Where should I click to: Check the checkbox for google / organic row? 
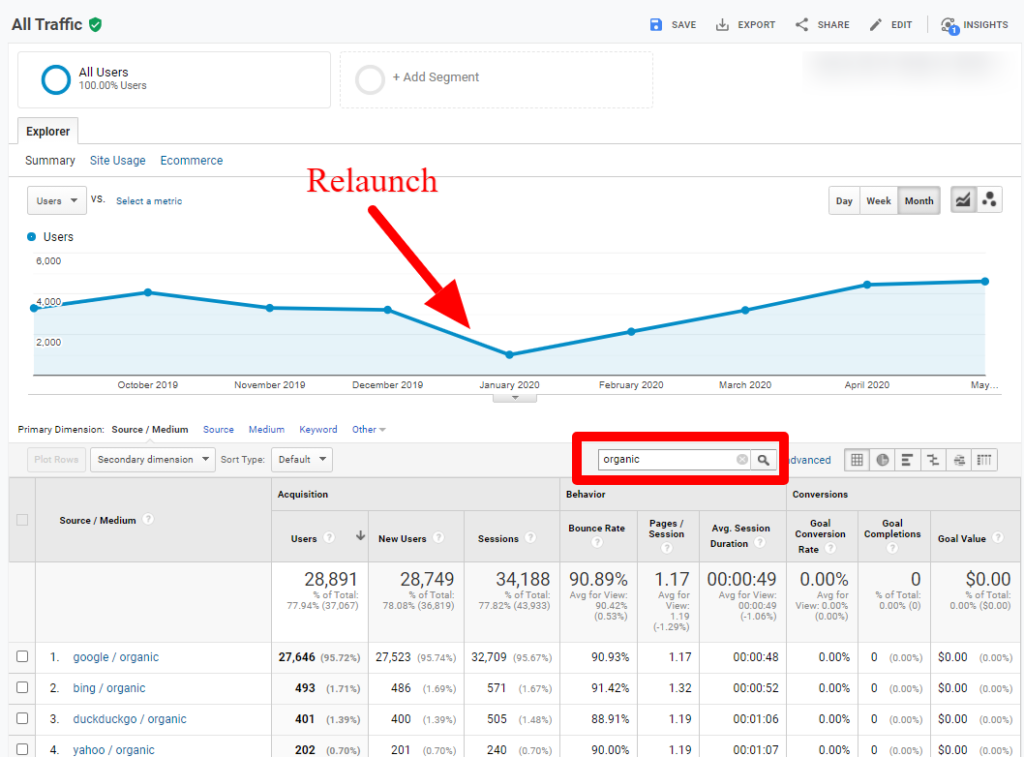point(22,657)
